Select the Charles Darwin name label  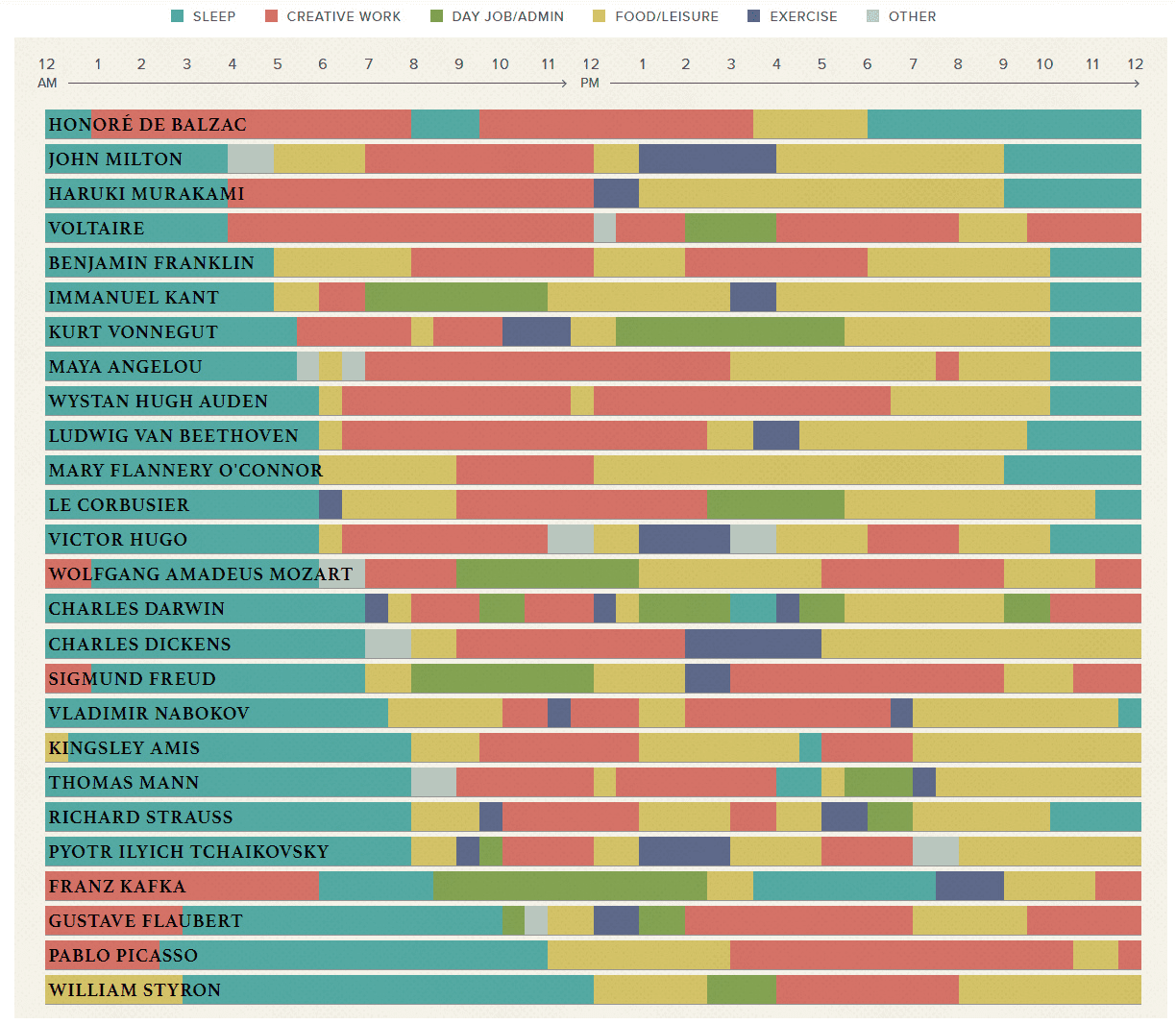[x=136, y=609]
